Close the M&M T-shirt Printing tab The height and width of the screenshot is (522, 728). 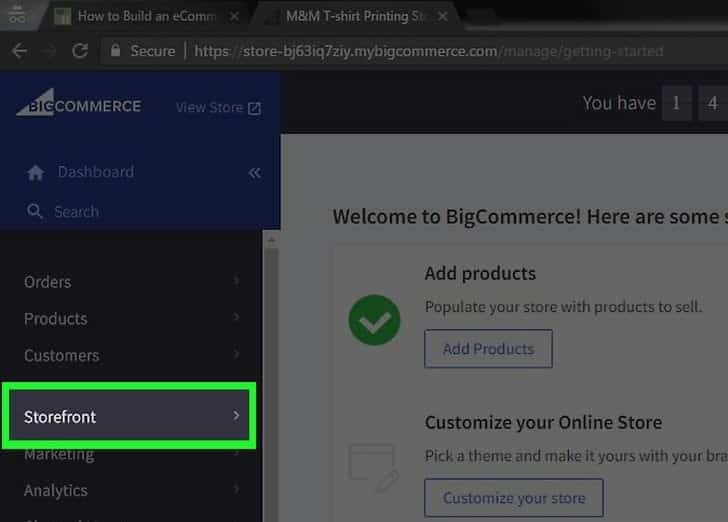coord(443,16)
